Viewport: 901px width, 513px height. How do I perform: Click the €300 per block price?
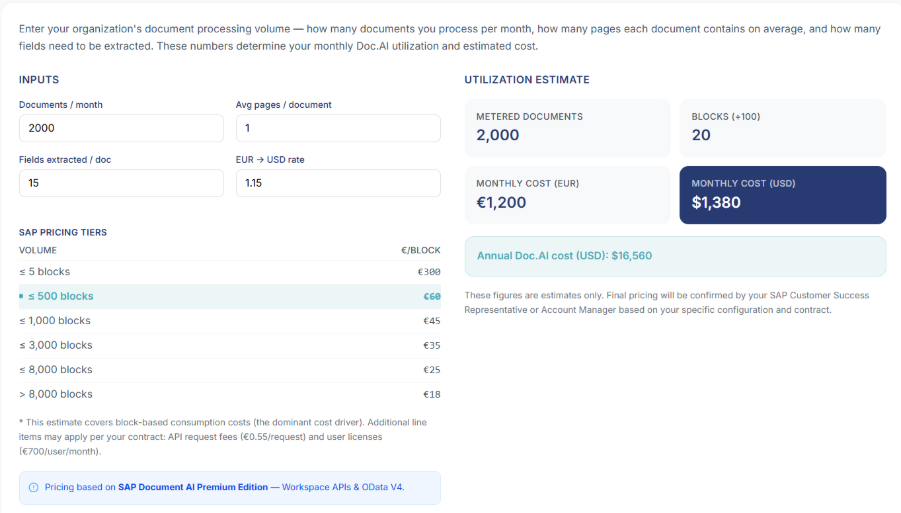(429, 272)
